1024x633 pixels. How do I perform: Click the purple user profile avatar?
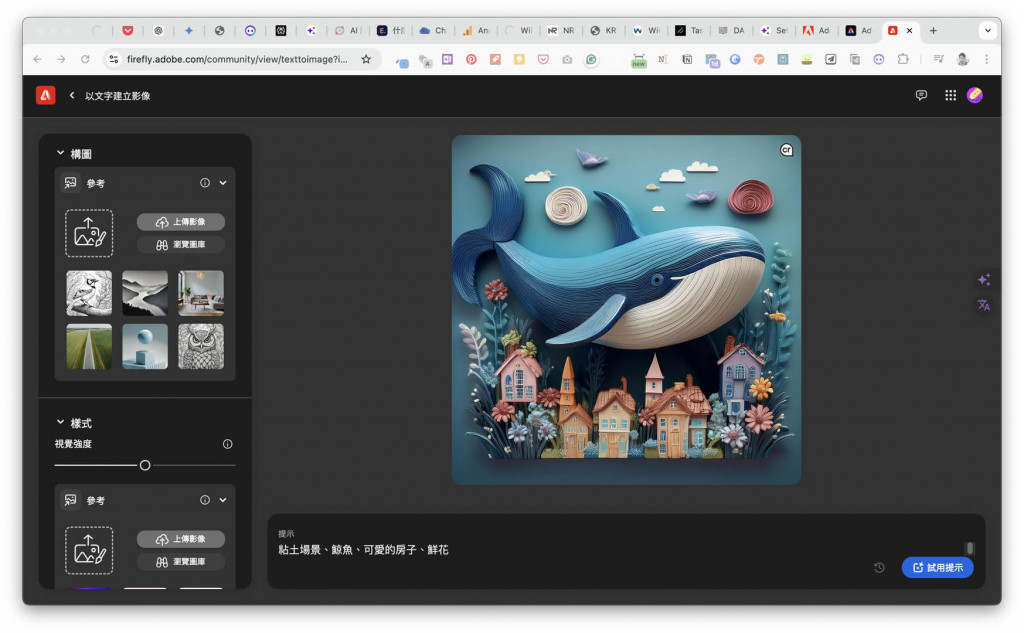click(x=975, y=95)
